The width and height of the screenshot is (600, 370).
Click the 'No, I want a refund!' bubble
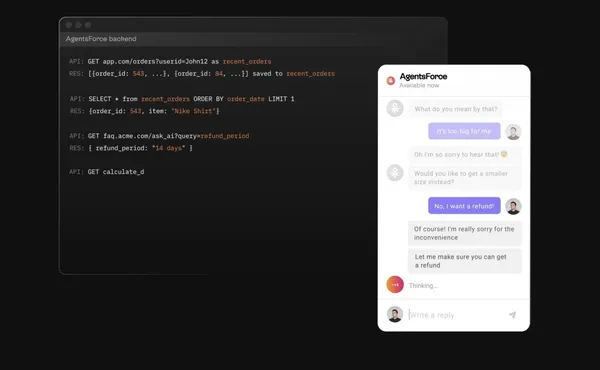pyautogui.click(x=464, y=206)
